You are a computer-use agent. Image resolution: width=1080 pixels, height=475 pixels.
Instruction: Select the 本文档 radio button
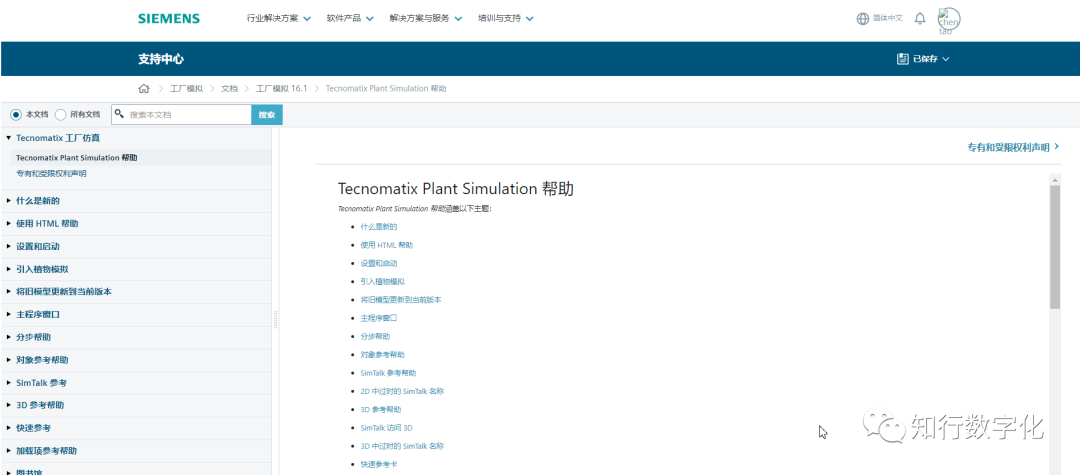coord(16,114)
